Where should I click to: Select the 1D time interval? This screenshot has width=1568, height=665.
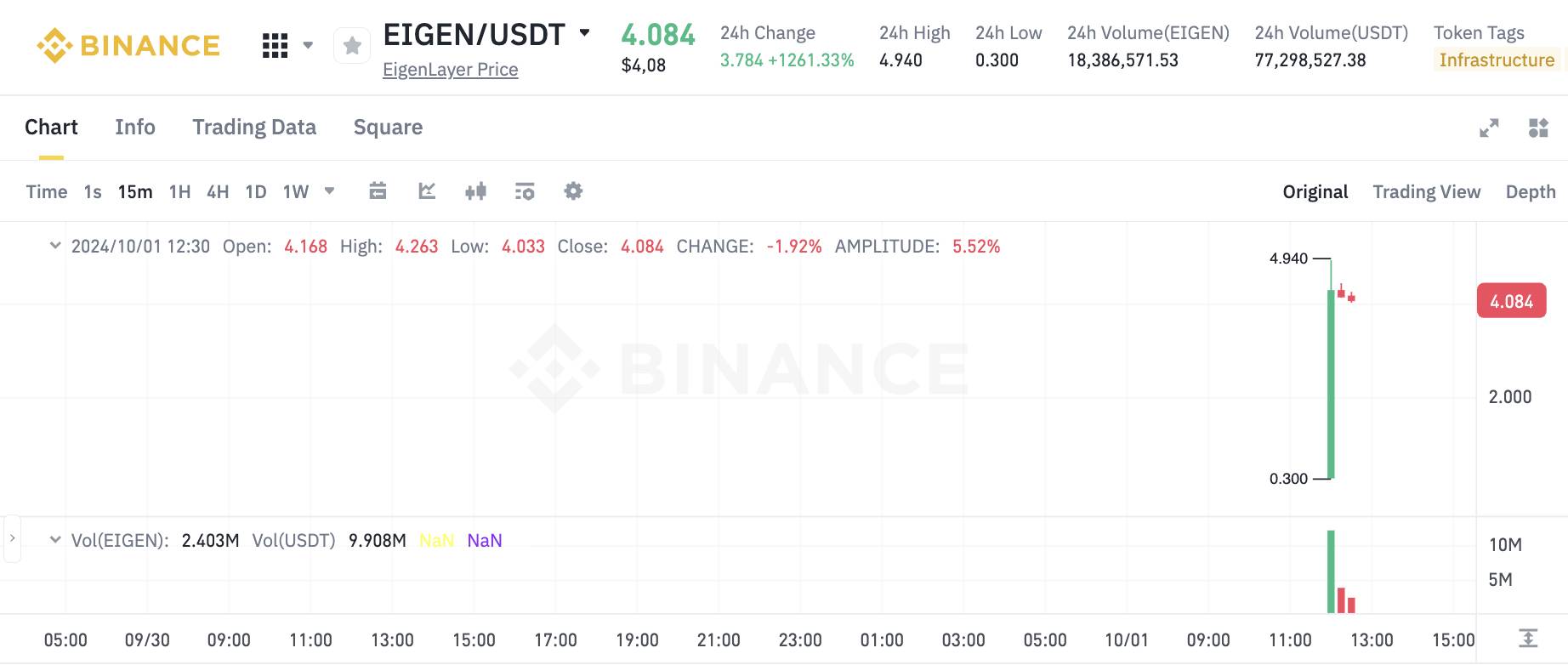tap(256, 192)
